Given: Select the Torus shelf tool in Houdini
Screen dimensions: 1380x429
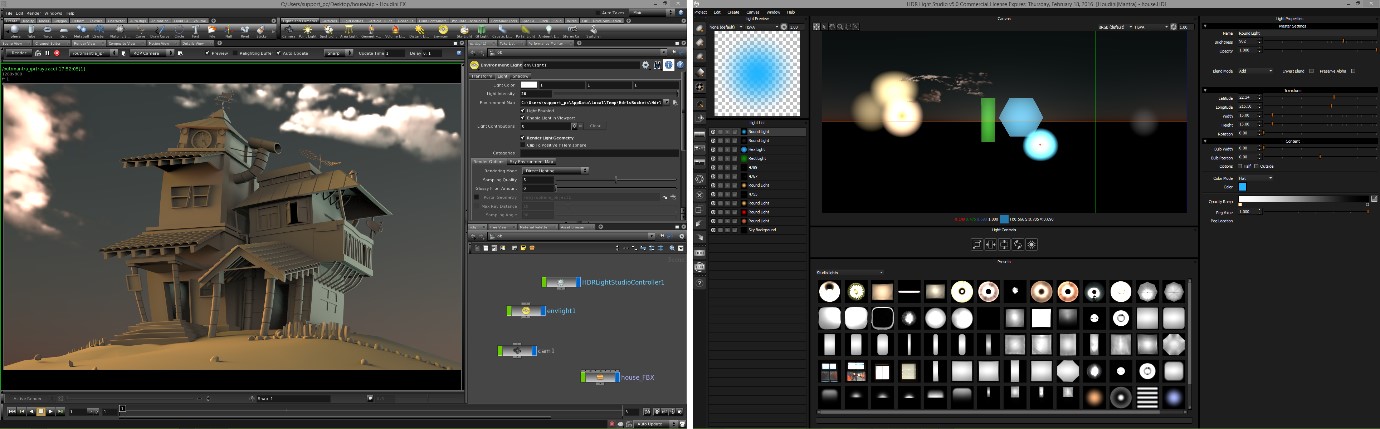Looking at the screenshot, I should pos(47,31).
